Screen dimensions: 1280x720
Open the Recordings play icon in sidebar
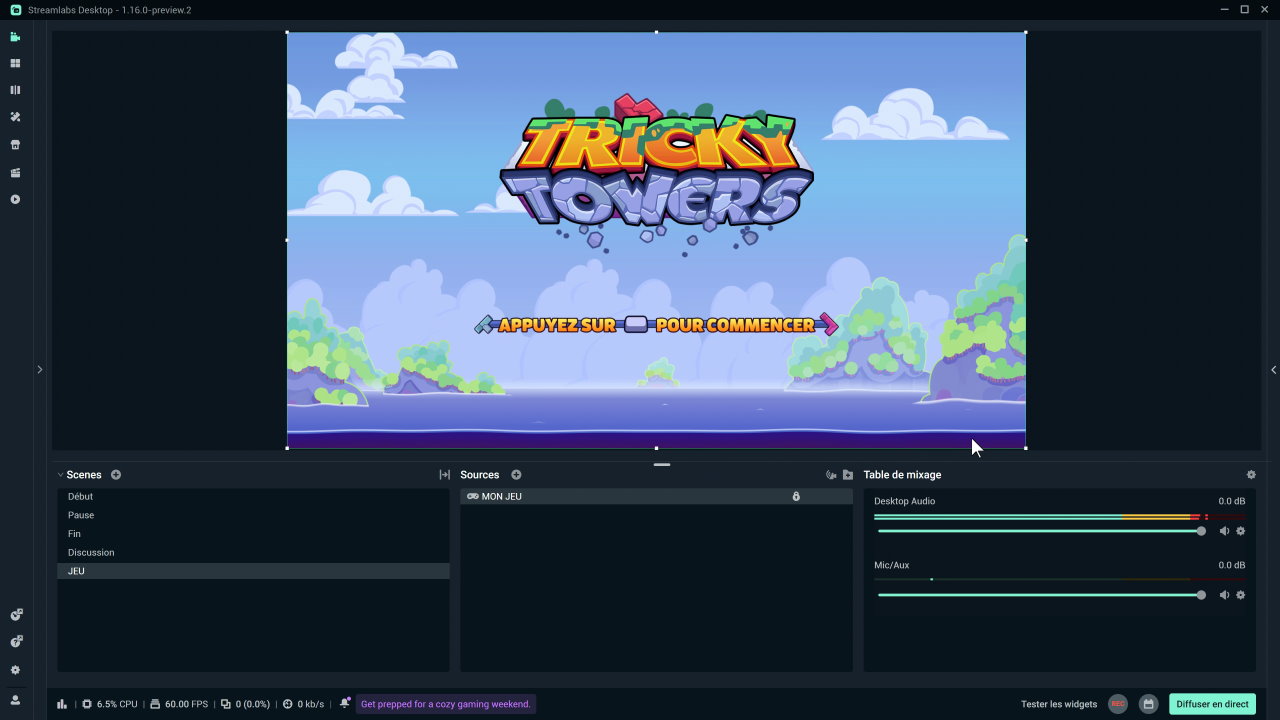(15, 200)
